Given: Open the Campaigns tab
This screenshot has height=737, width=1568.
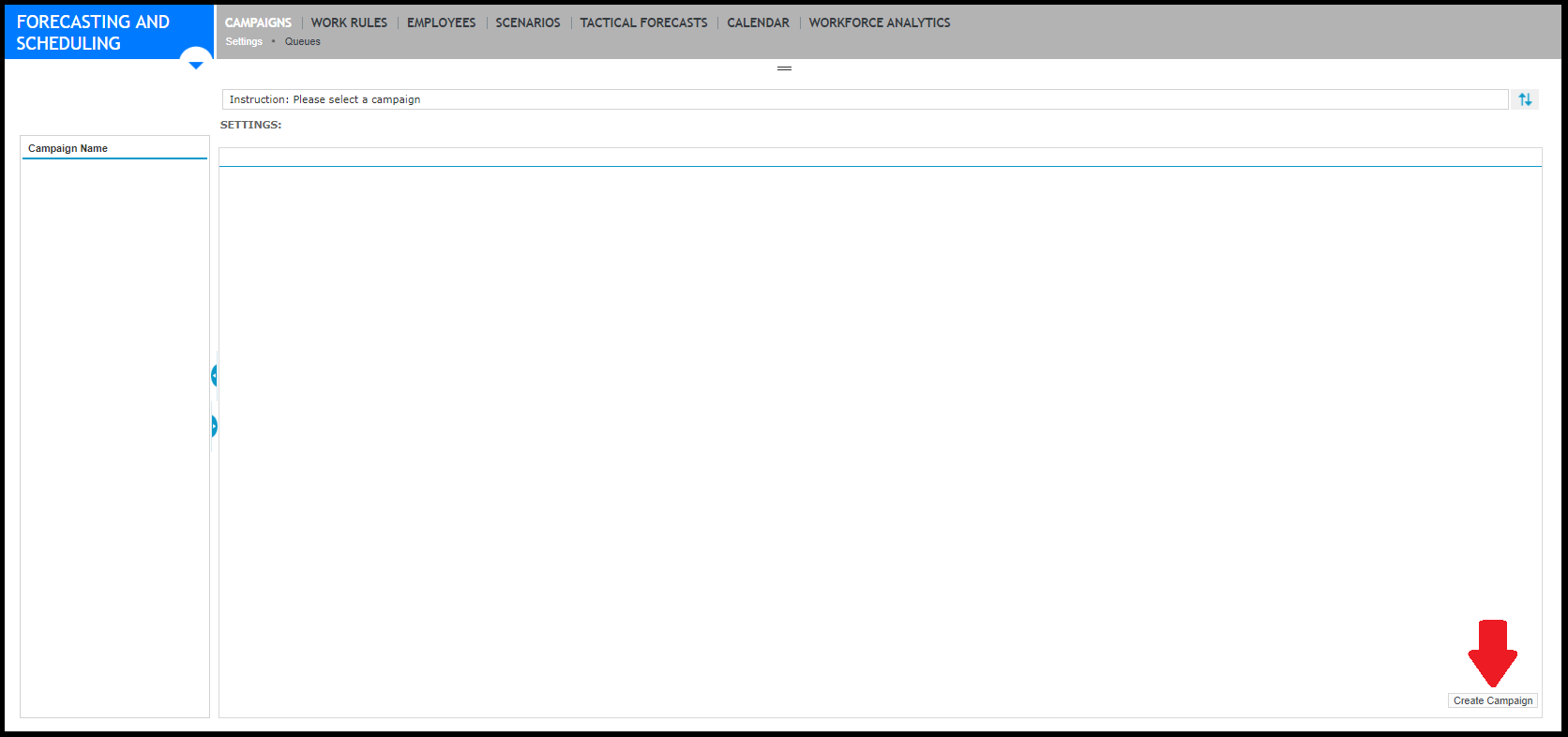Looking at the screenshot, I should click(x=258, y=23).
